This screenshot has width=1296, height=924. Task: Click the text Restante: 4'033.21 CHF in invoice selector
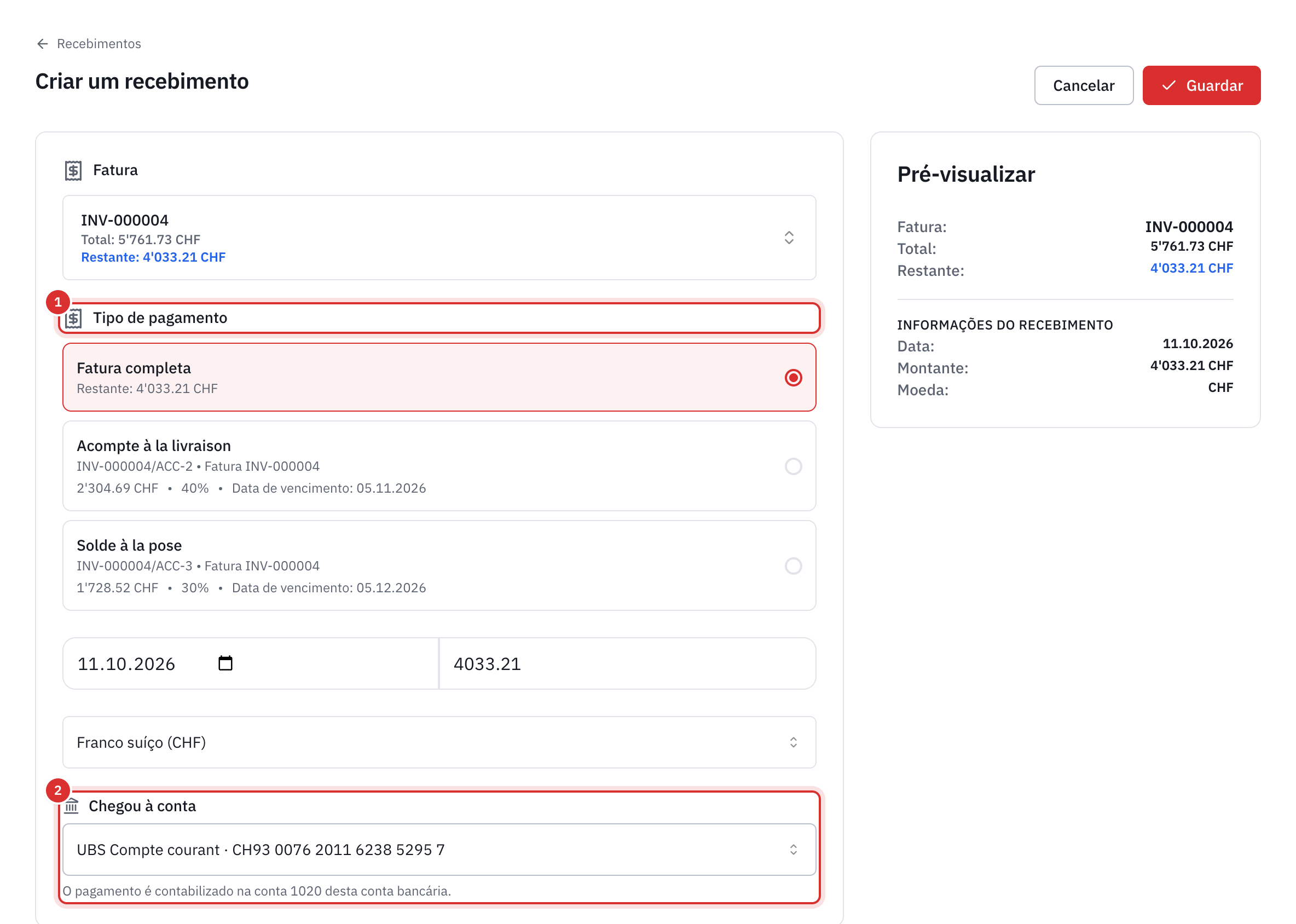[x=153, y=257]
